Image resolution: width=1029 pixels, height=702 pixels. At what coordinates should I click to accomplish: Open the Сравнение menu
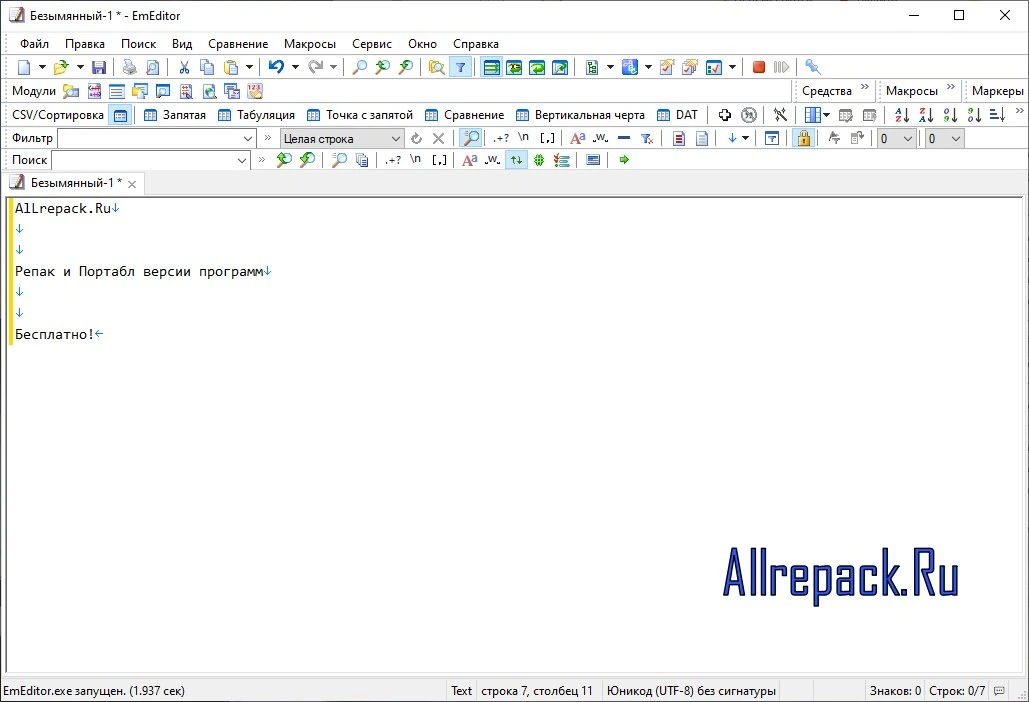tap(238, 44)
